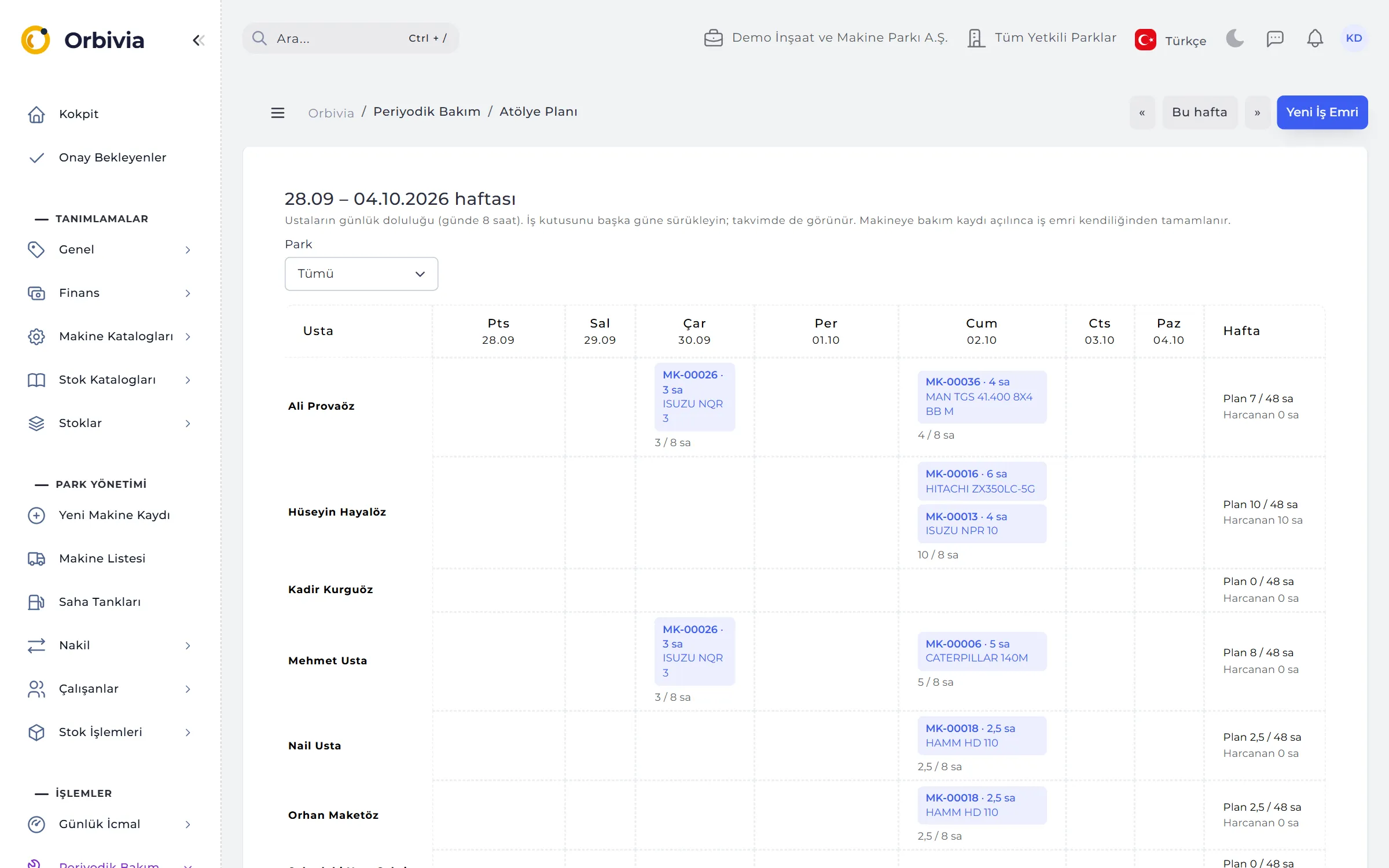
Task: Expand Makine Katalogları submenu
Action: 110,336
